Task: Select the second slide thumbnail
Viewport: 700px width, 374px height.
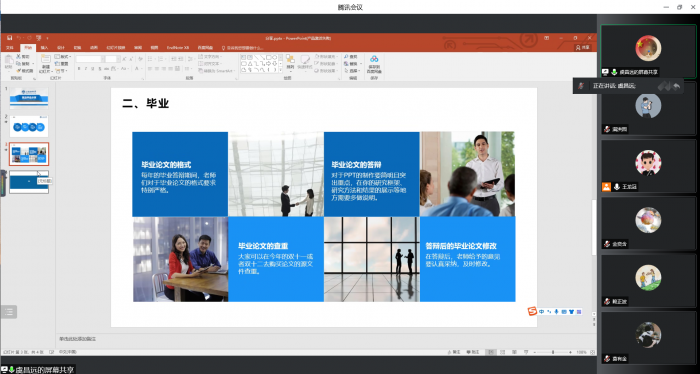Action: [x=29, y=126]
